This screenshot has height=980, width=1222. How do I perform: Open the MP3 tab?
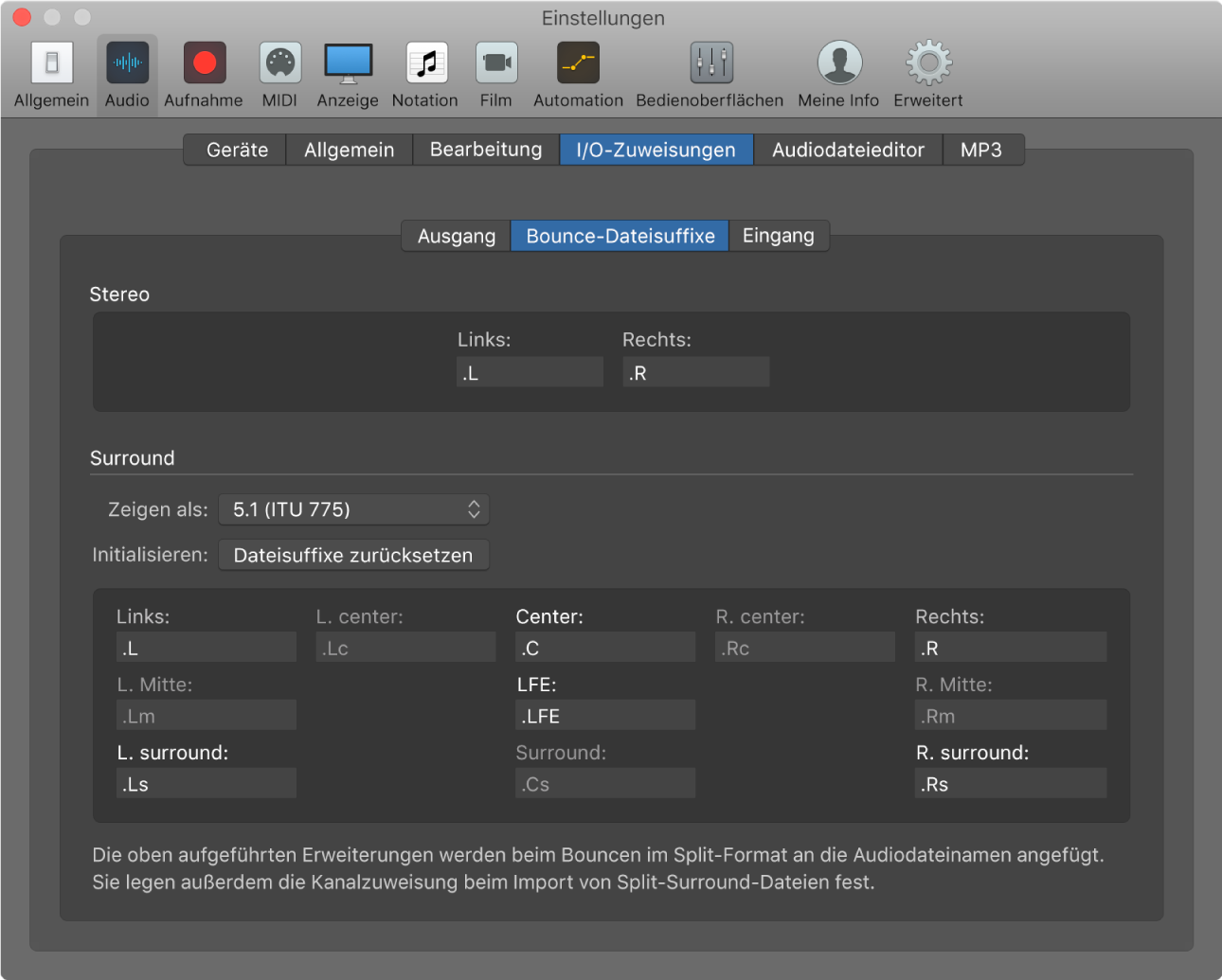click(x=981, y=150)
